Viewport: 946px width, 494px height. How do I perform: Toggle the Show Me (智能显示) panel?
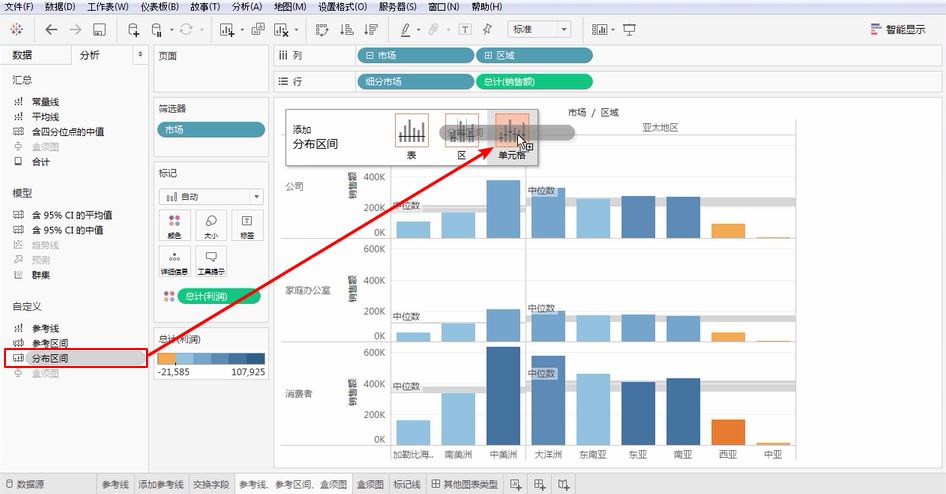897,30
